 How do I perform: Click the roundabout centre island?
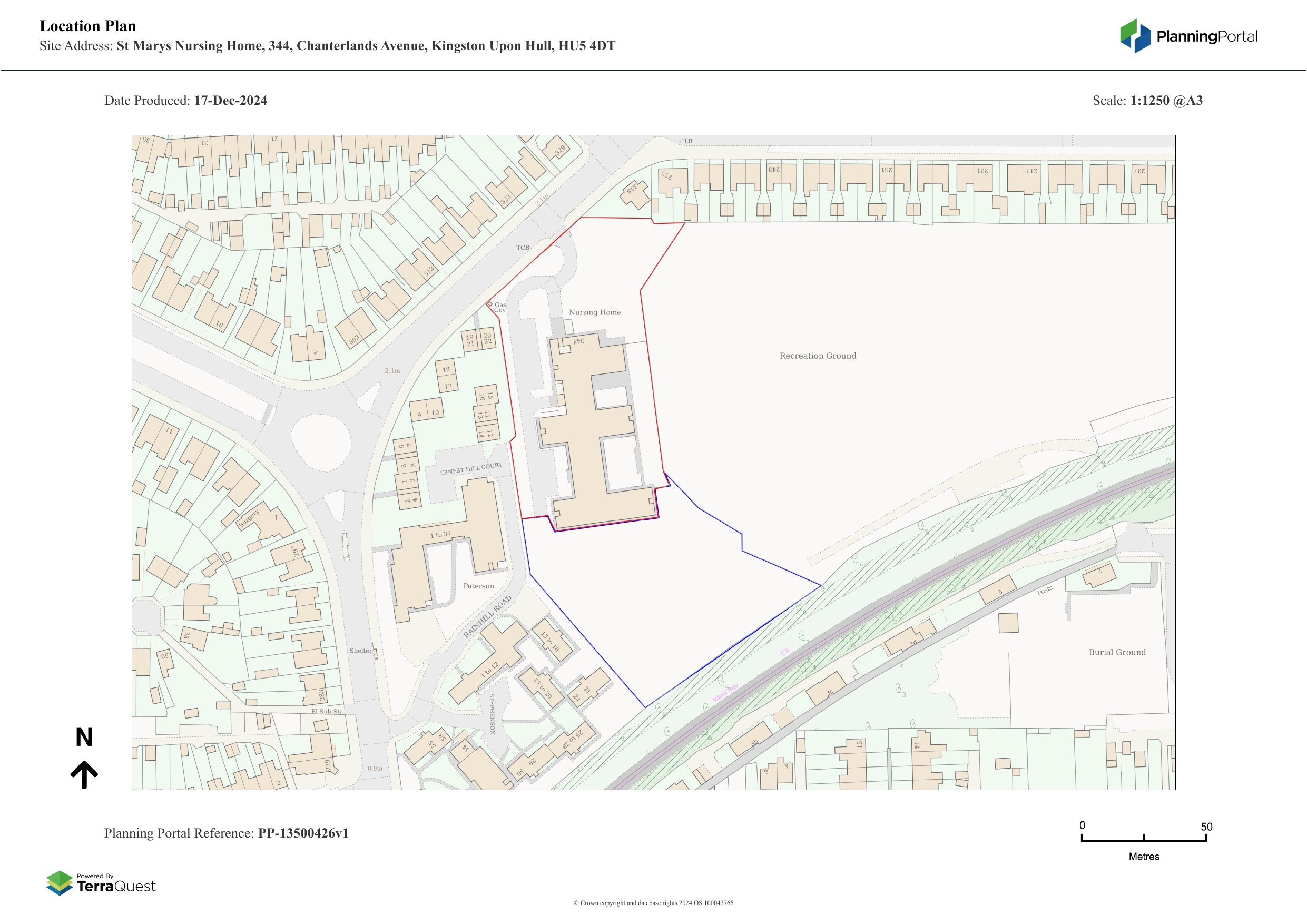click(x=321, y=443)
